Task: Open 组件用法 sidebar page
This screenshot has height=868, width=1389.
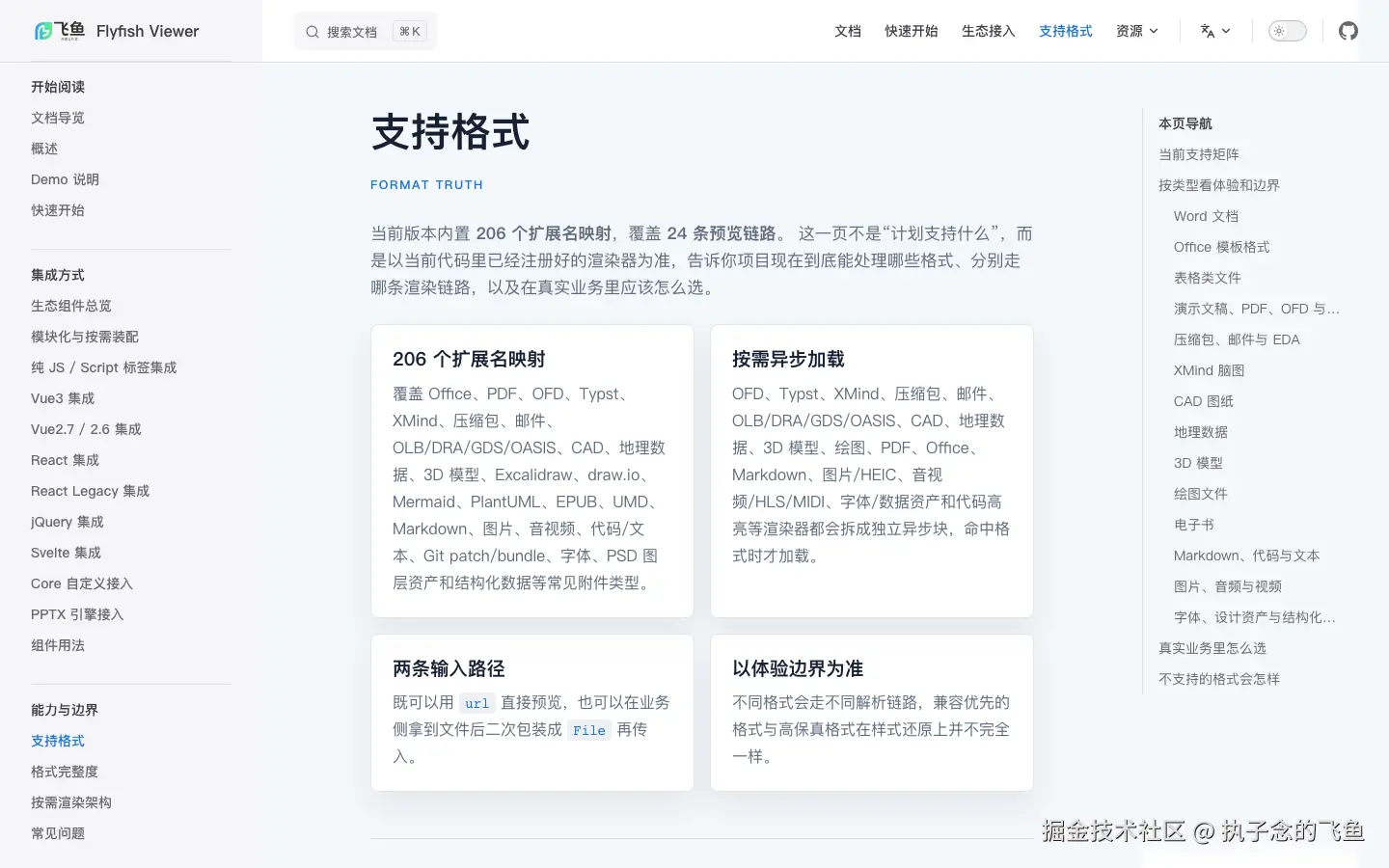Action: 58,645
